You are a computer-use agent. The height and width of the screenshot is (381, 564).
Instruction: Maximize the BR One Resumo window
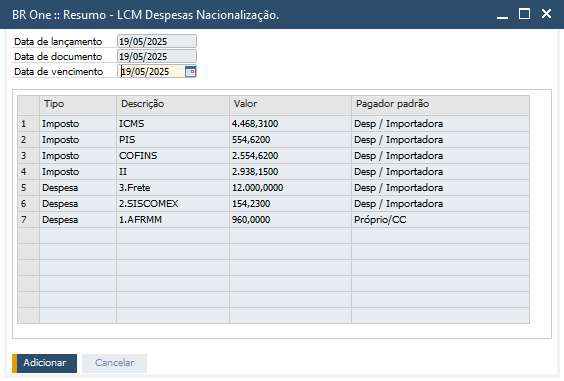pyautogui.click(x=524, y=14)
